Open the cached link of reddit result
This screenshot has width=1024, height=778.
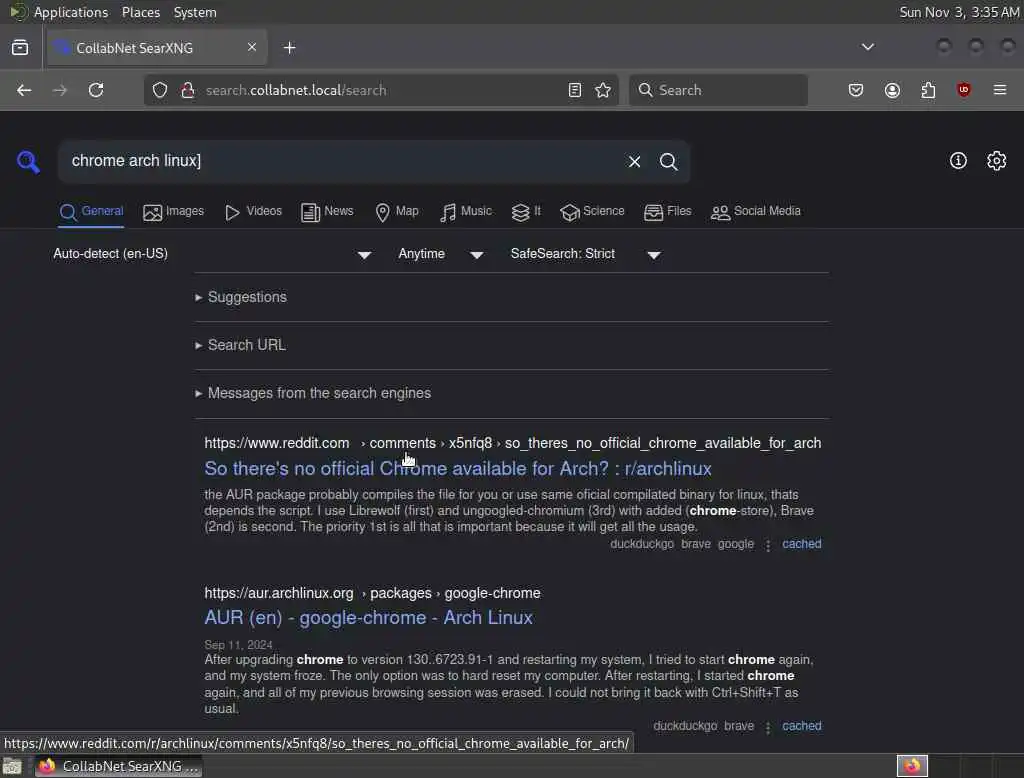pos(801,544)
